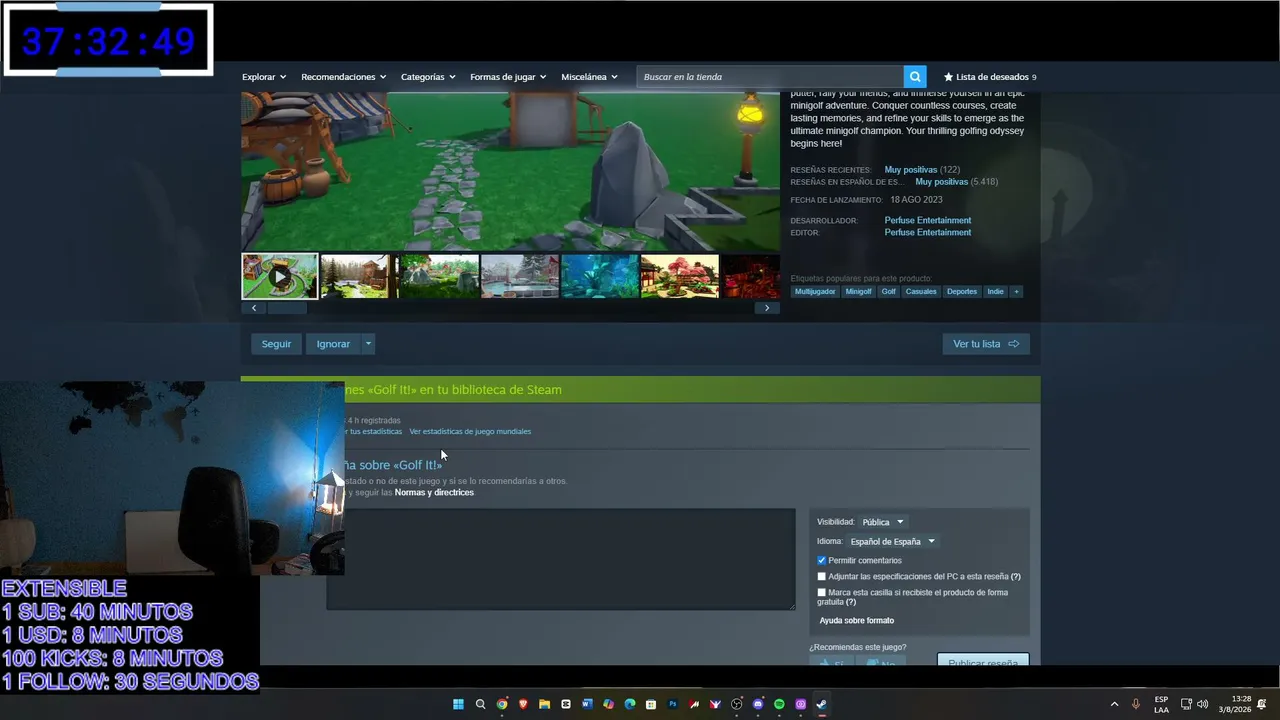The width and height of the screenshot is (1280, 720).
Task: Open File Explorer from the taskbar
Action: pos(544,704)
